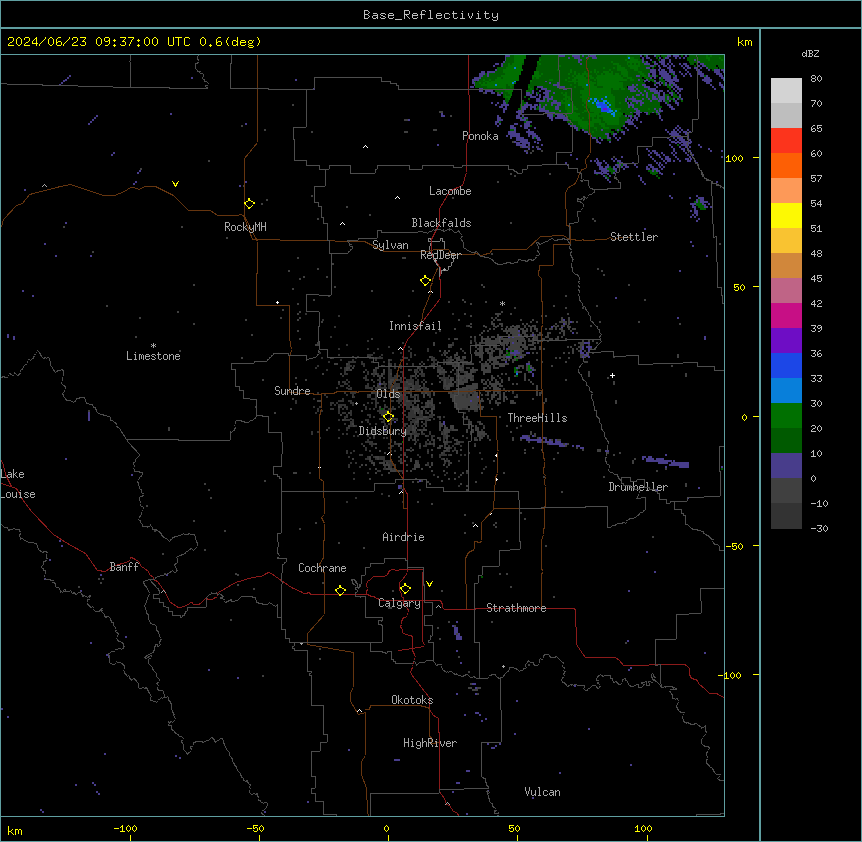Viewport: 862px width, 842px height.
Task: Pick the light gray 70-80 dBZ legend swatch
Action: pyautogui.click(x=786, y=91)
